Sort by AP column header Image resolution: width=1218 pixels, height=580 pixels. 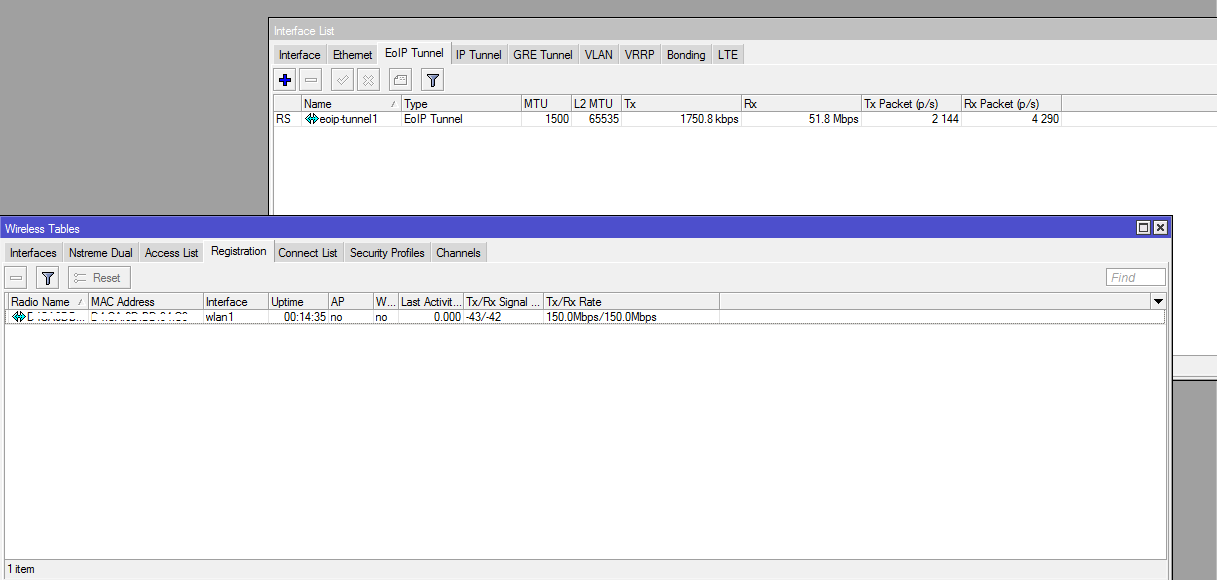tap(351, 302)
